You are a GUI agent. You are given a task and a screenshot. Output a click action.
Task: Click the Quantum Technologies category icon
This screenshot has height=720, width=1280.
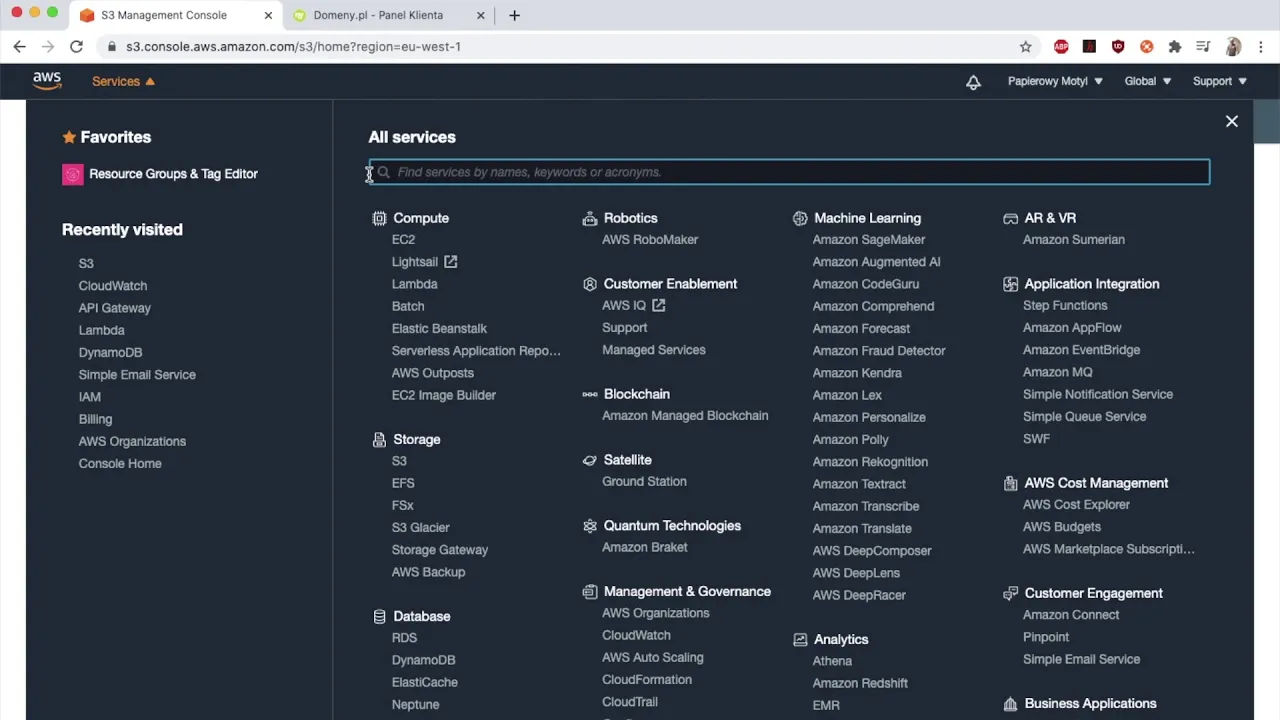[590, 526]
